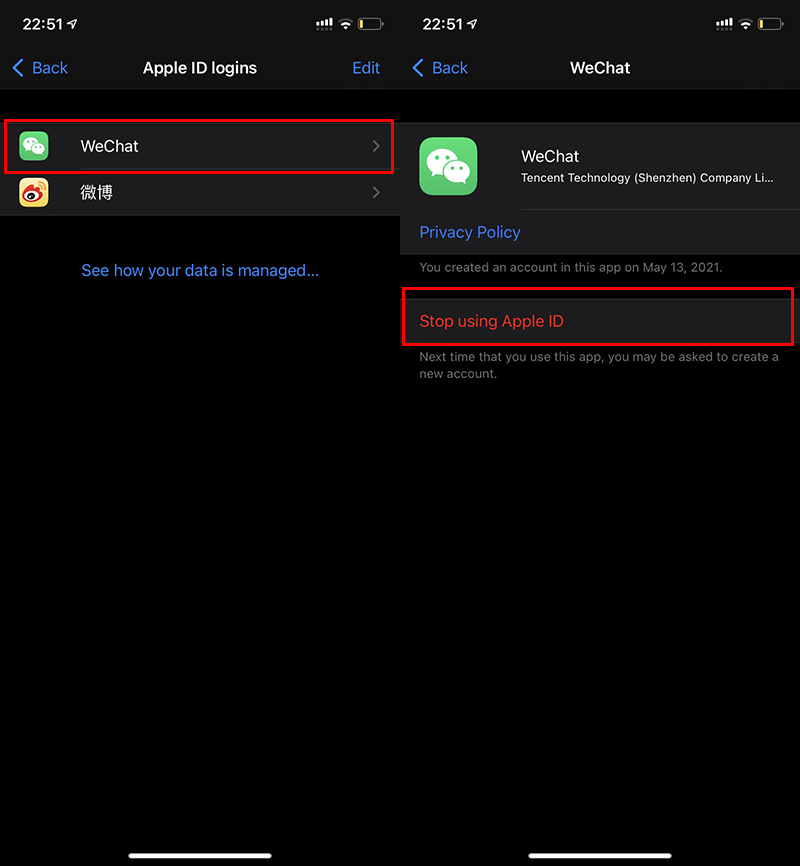Tap large WeChat app icon on detail screen
The image size is (800, 866).
(x=448, y=166)
